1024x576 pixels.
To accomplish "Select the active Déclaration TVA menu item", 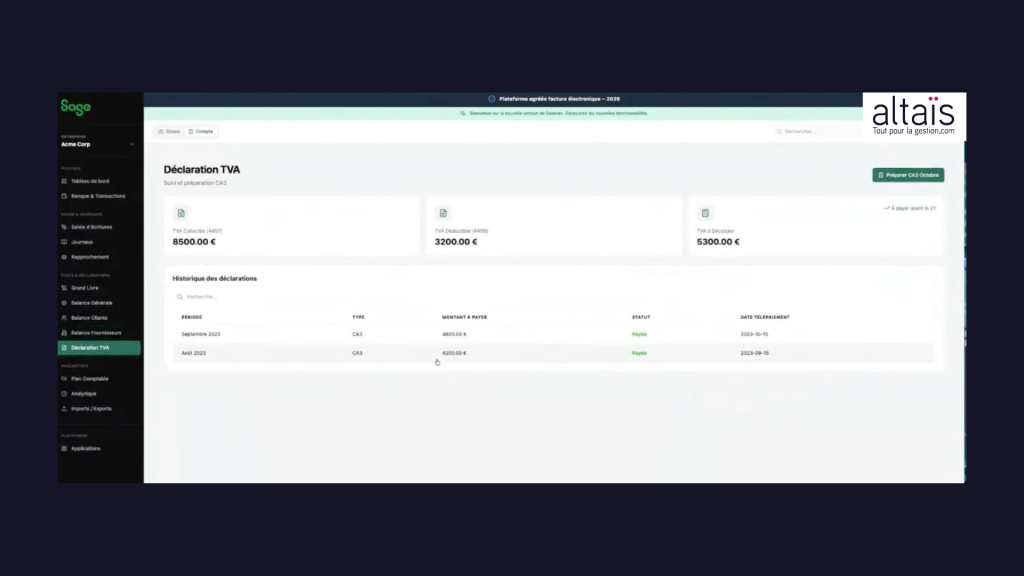I will (x=99, y=347).
